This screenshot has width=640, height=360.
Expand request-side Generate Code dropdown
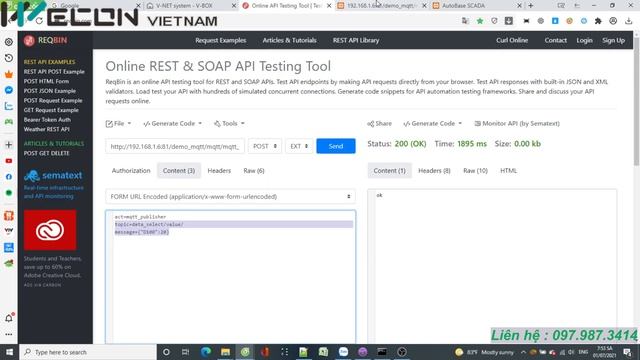[173, 123]
